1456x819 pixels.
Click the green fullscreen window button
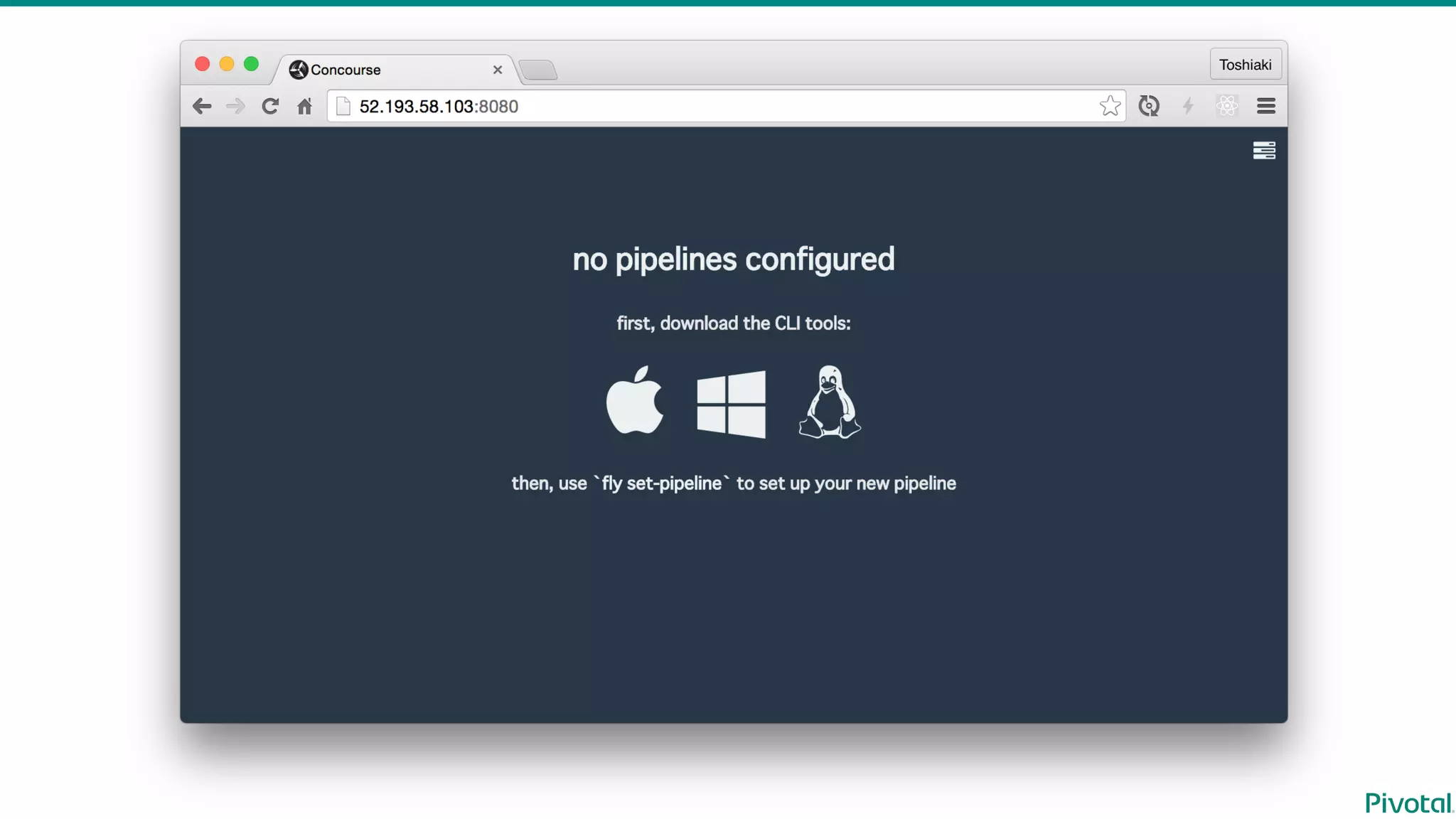point(251,64)
